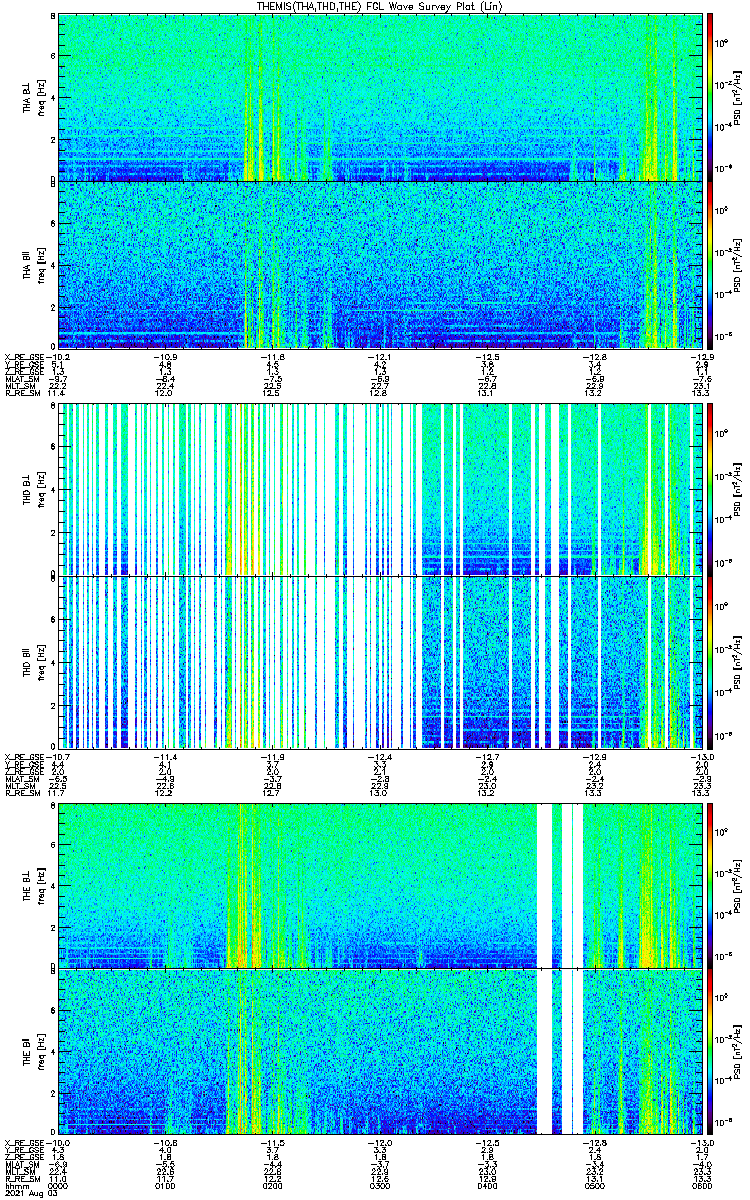Click THA X_RE_GSE value -10.2
750x1200 pixels.
(59, 357)
